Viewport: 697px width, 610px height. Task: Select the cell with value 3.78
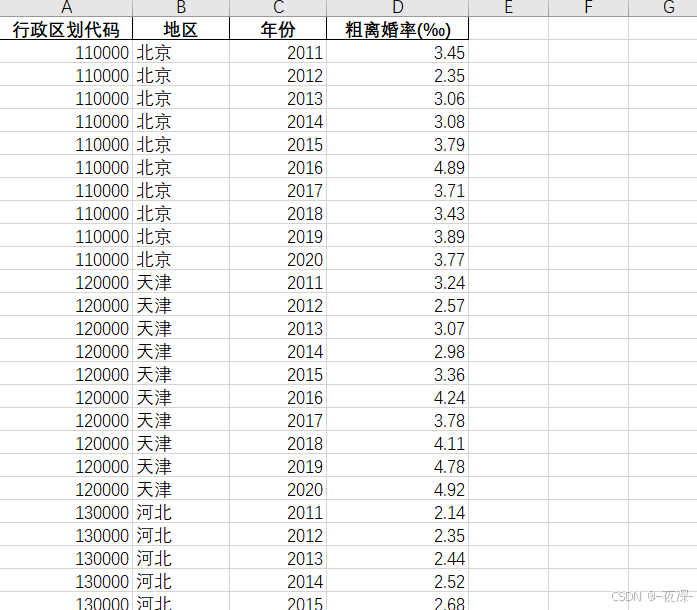[x=398, y=421]
